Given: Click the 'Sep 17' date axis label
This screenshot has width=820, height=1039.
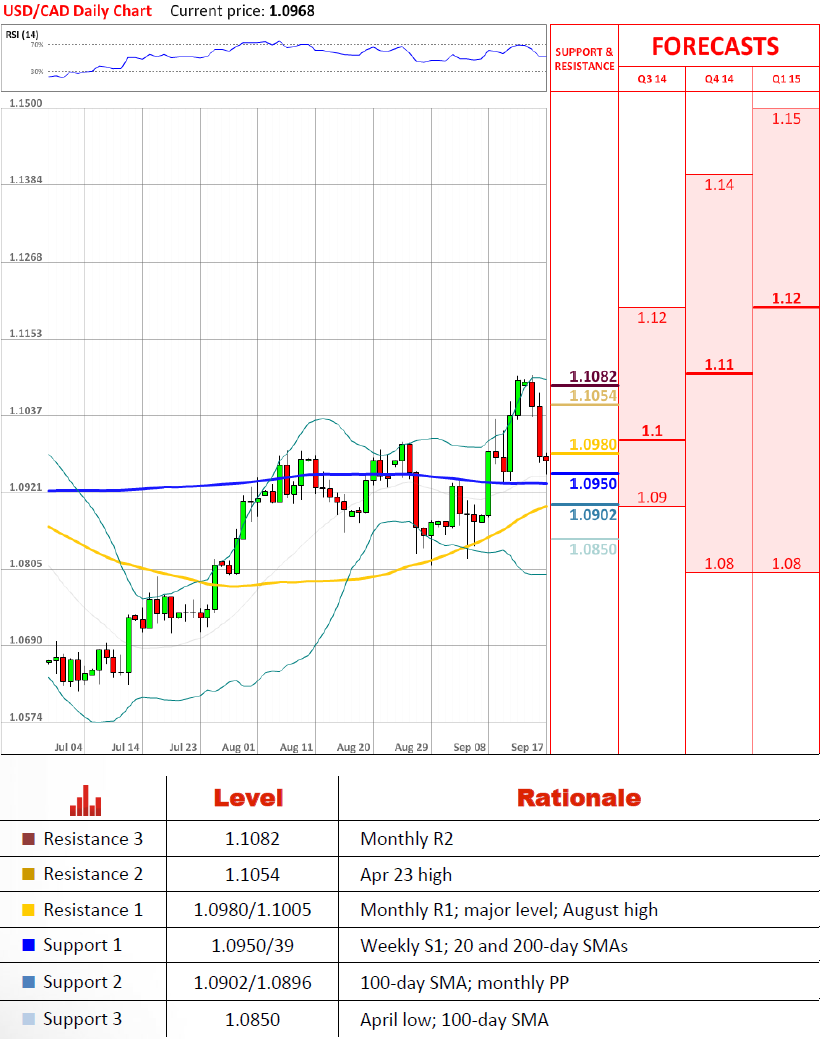Looking at the screenshot, I should (x=527, y=747).
